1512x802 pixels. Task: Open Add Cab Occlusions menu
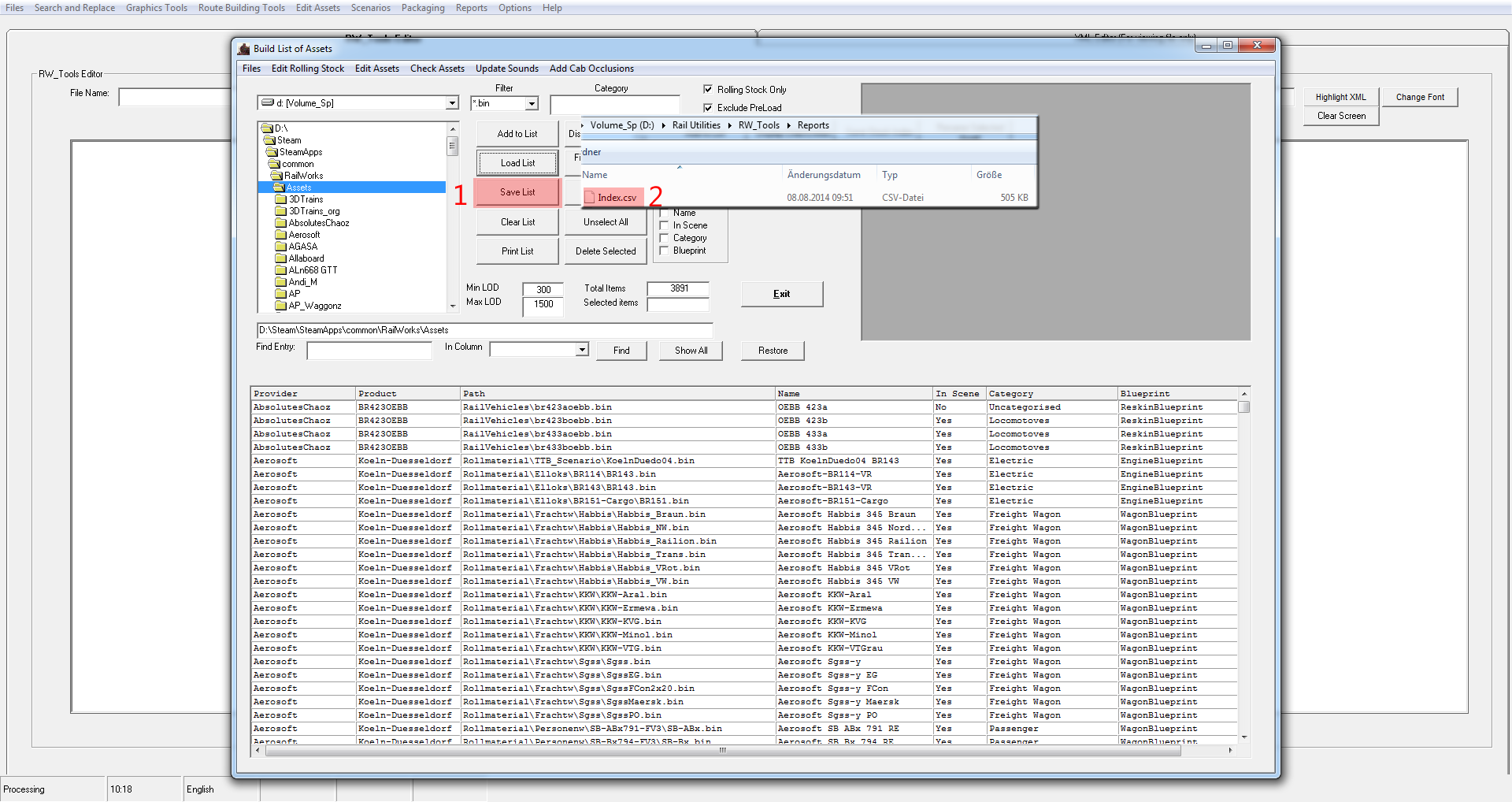591,69
